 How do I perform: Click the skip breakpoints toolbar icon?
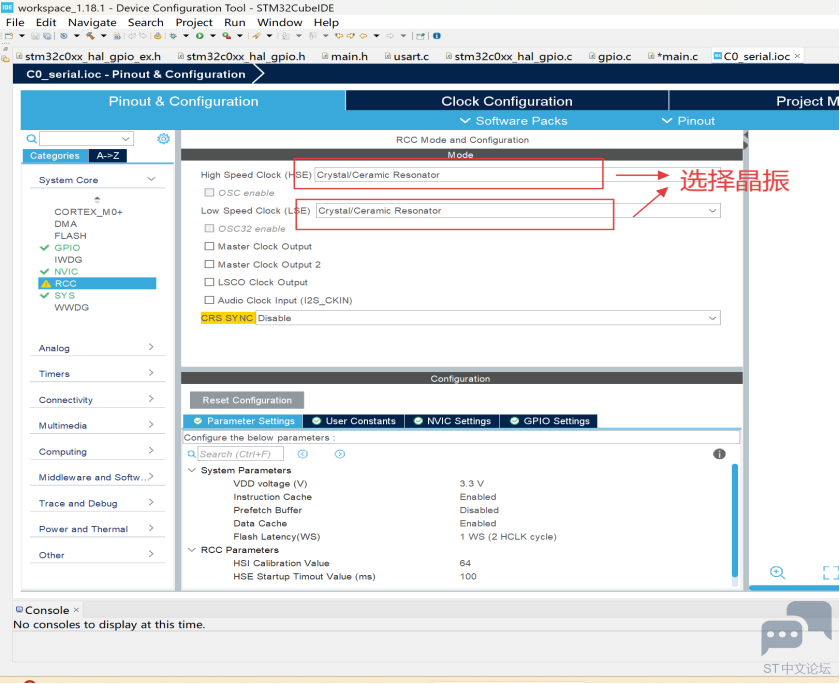pyautogui.click(x=63, y=36)
